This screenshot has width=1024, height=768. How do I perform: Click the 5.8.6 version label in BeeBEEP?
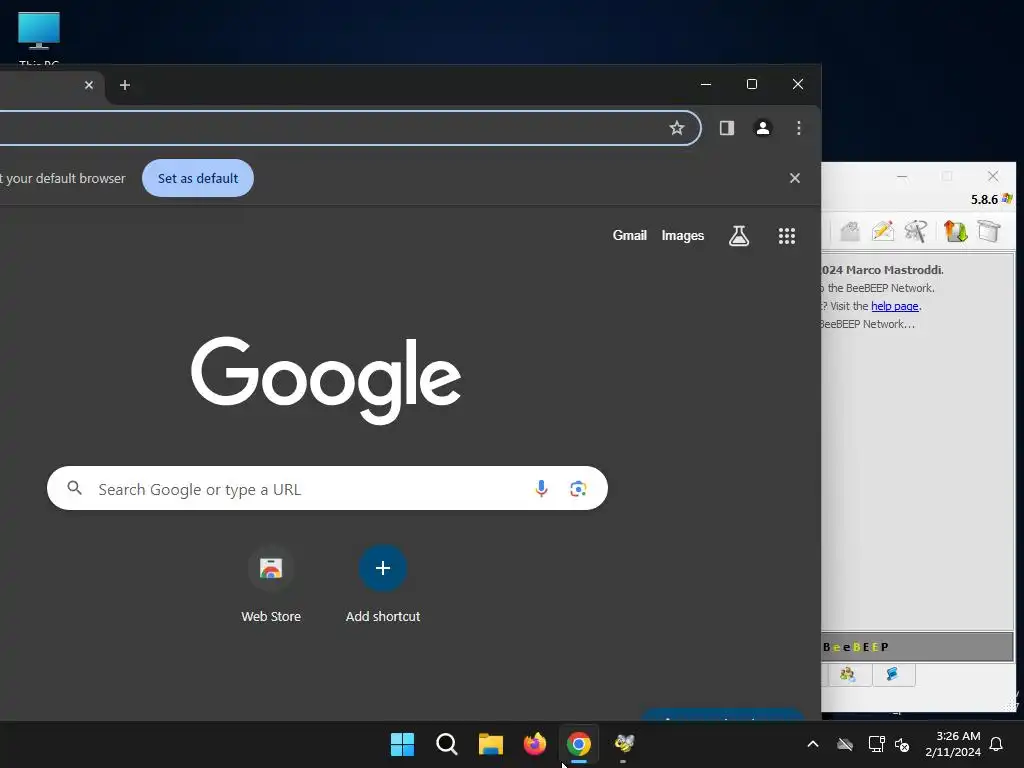[984, 199]
